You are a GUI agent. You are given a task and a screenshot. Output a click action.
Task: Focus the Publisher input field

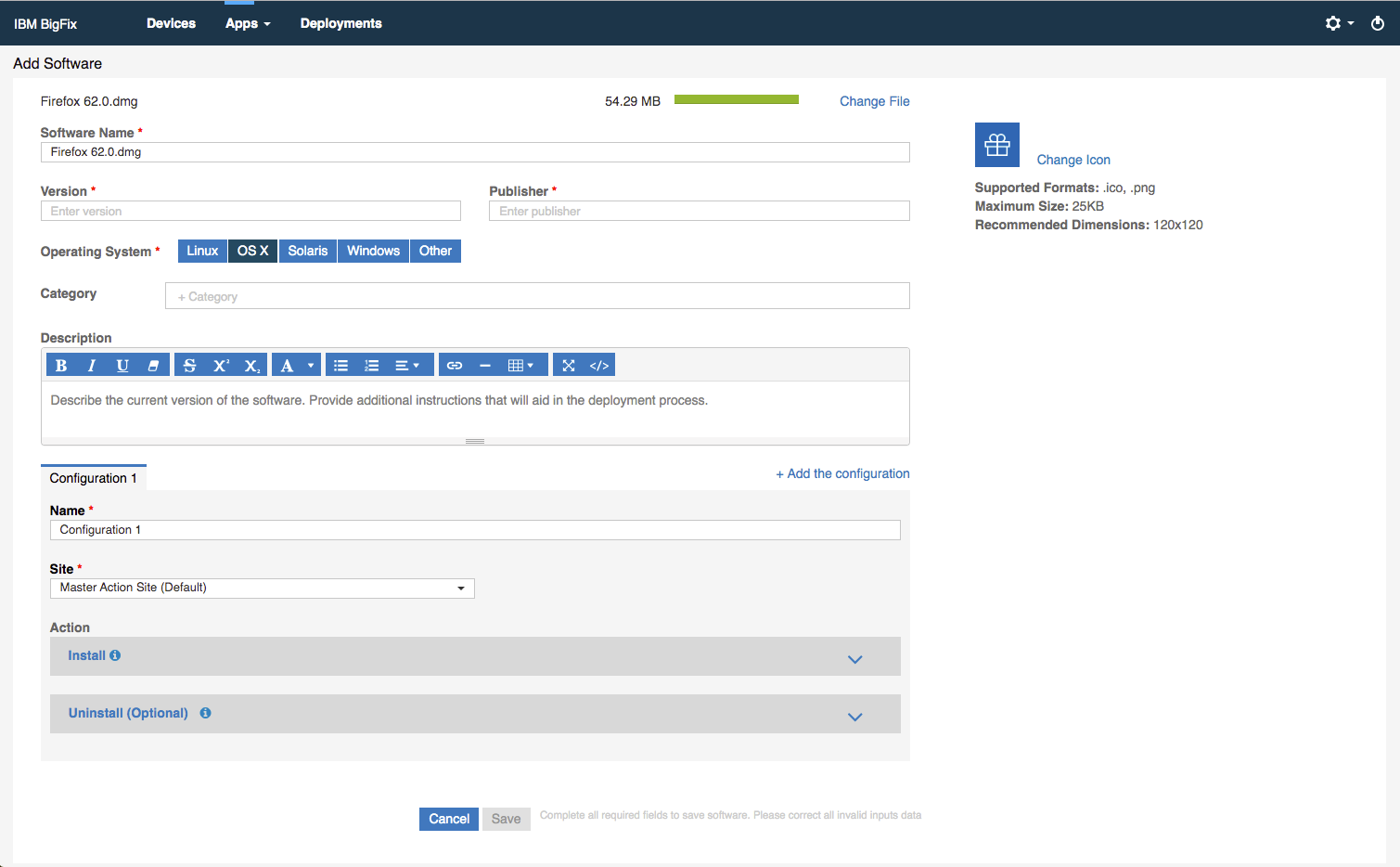(700, 211)
